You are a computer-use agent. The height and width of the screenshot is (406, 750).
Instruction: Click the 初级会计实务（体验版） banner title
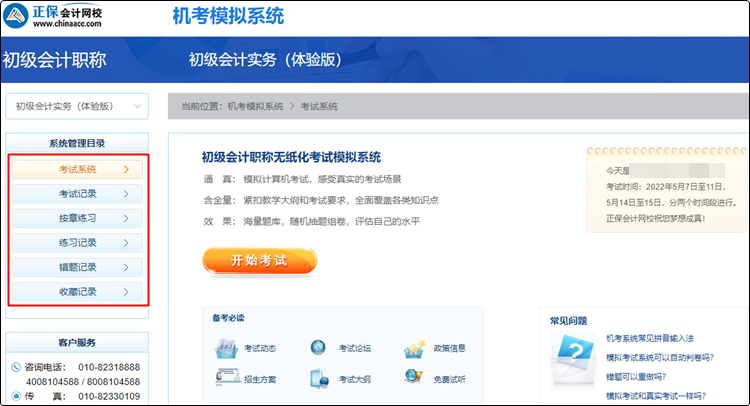point(266,60)
